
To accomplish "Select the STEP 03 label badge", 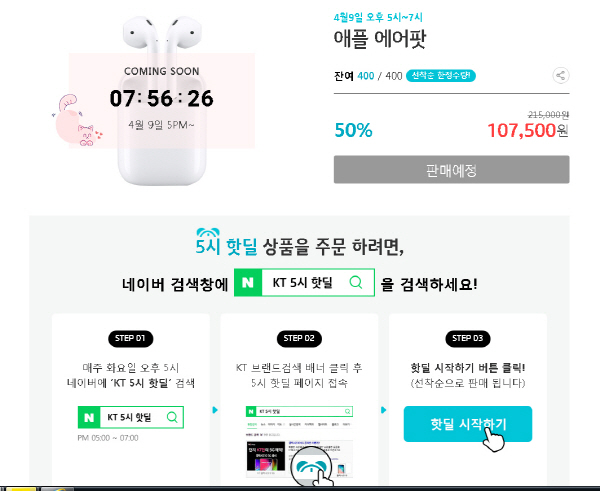I will (468, 337).
